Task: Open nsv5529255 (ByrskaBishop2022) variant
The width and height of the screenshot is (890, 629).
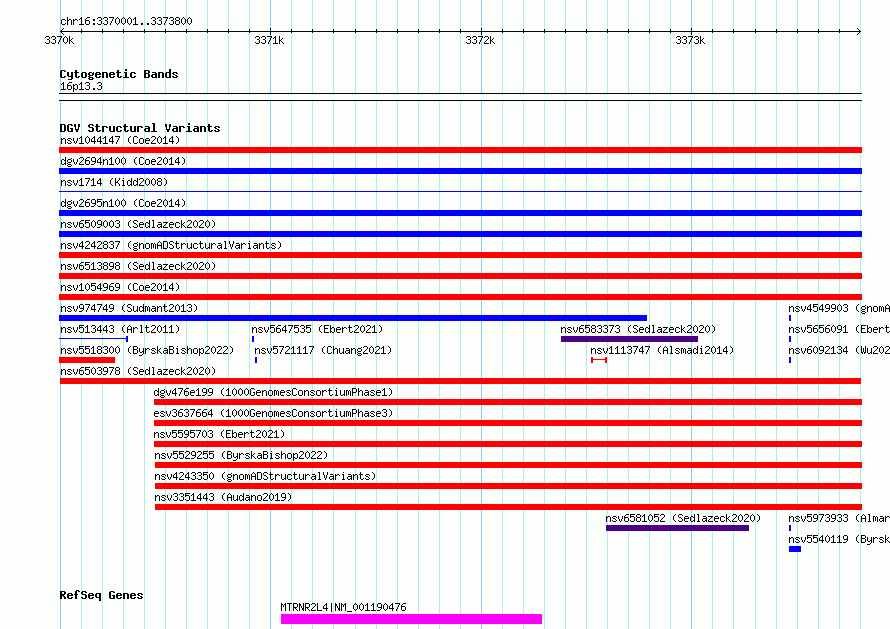Action: (x=241, y=455)
